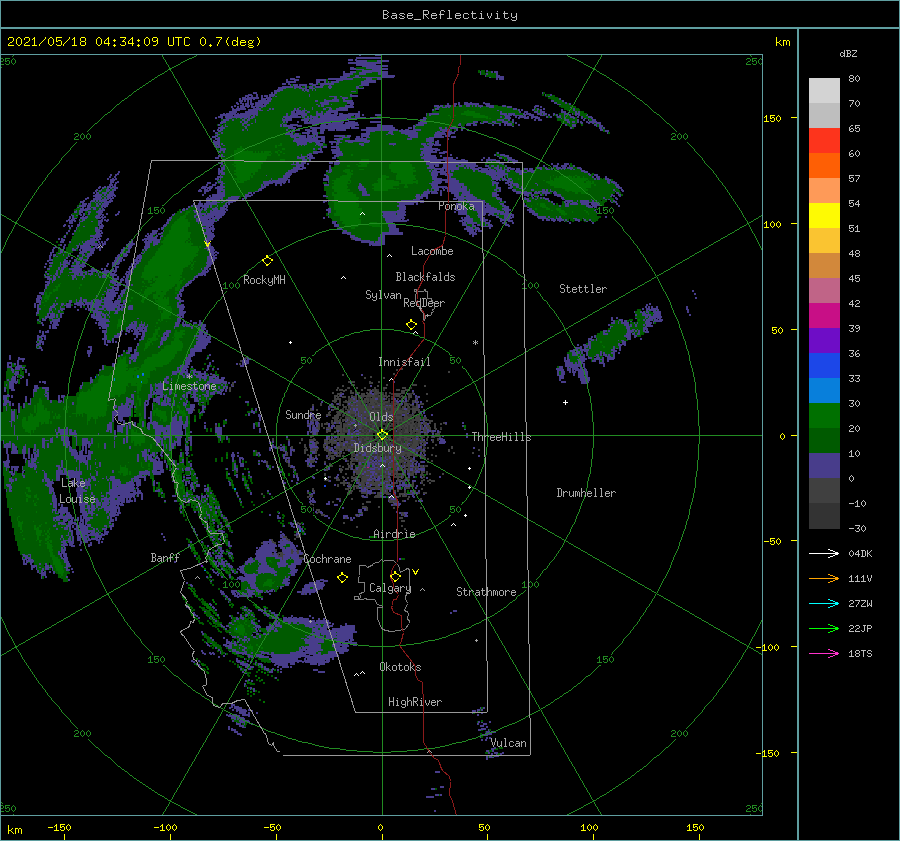Click the orange 111V arrow in legend
Screen dimensions: 900x841
824,579
